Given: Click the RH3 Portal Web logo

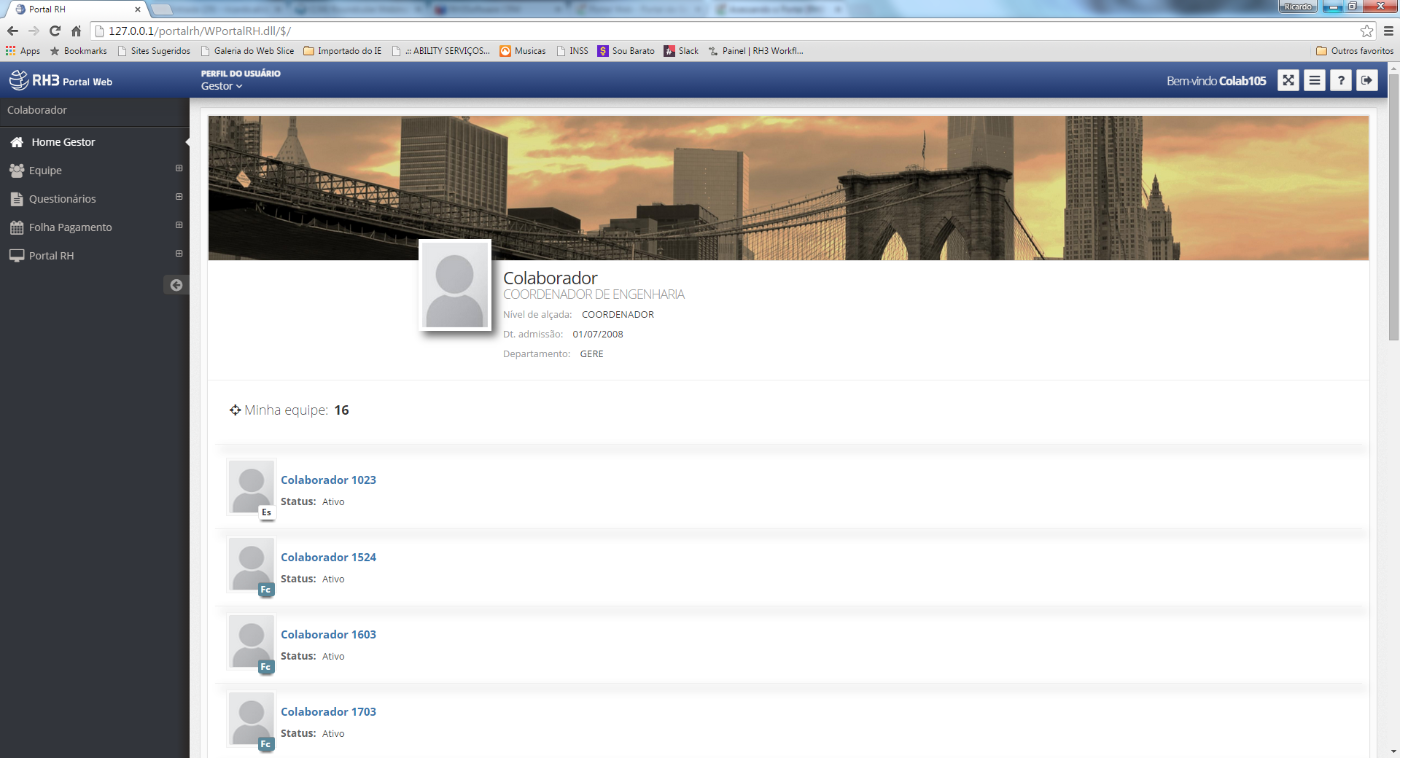Looking at the screenshot, I should click(x=60, y=81).
